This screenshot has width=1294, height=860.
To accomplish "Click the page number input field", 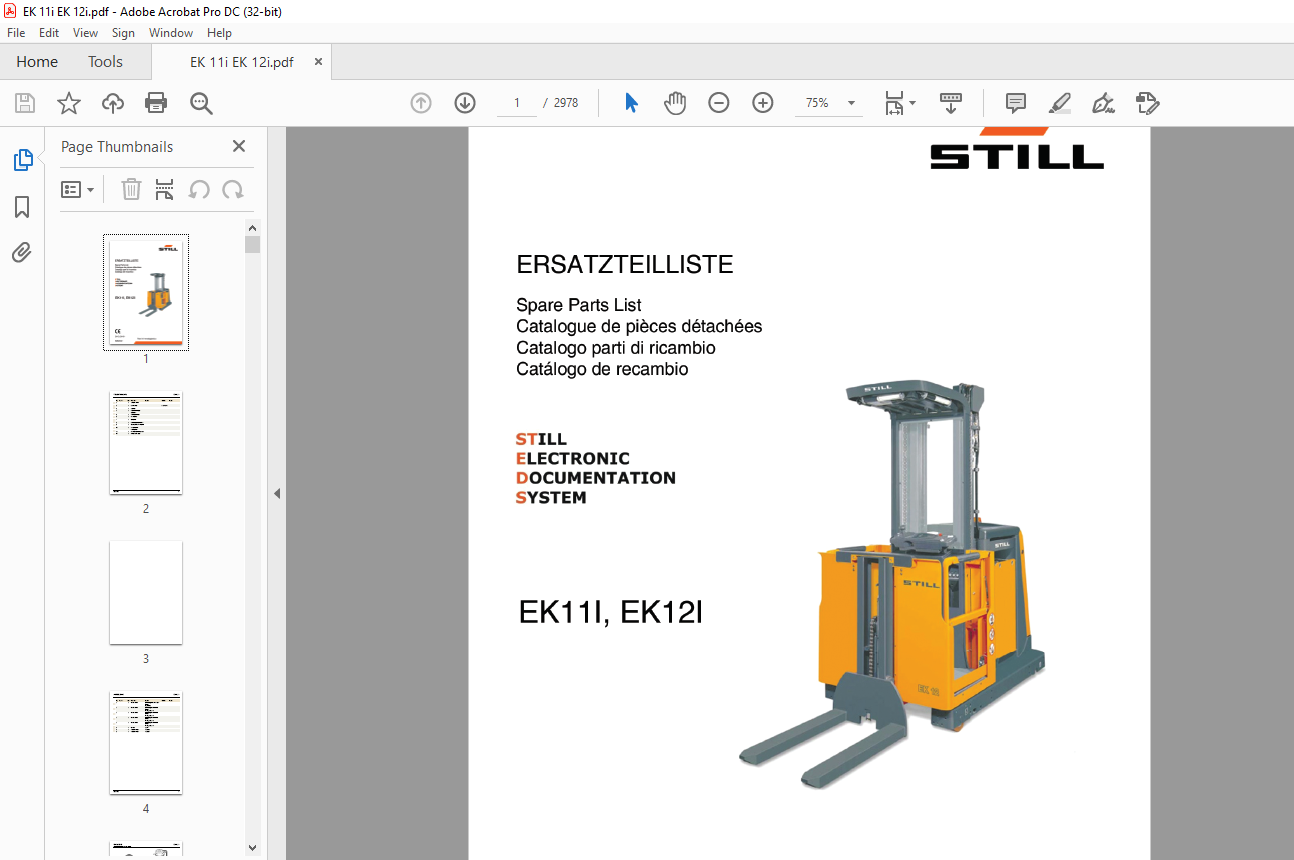I will 517,103.
